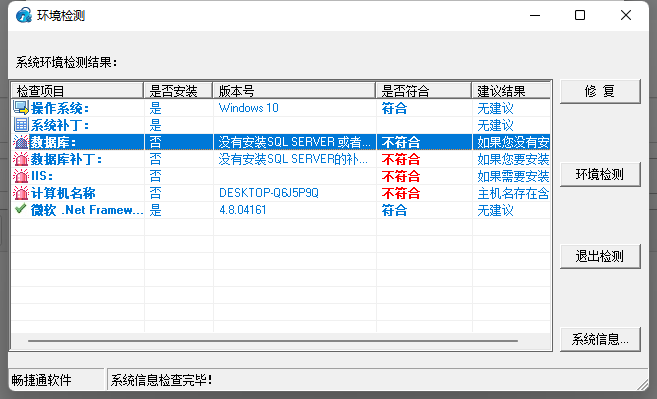Select the 微软 .Net Framew... item text
This screenshot has height=399, width=657.
(87, 210)
